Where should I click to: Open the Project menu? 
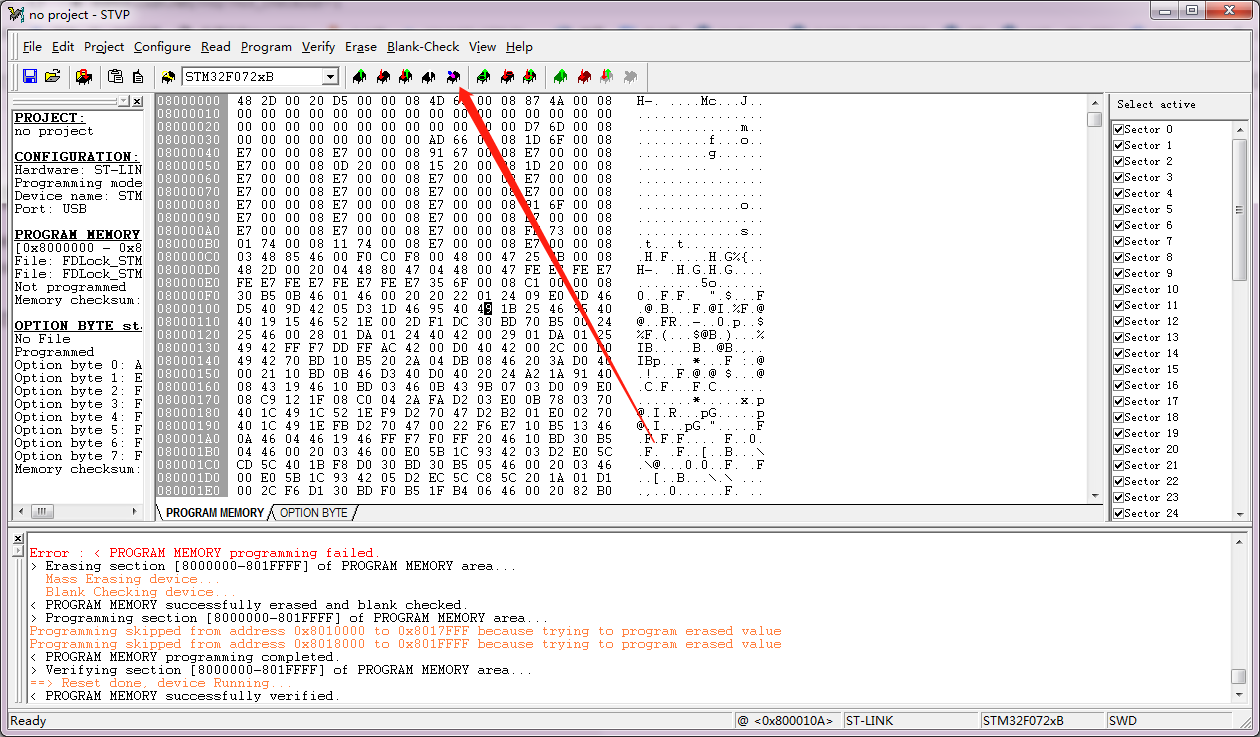coord(104,47)
